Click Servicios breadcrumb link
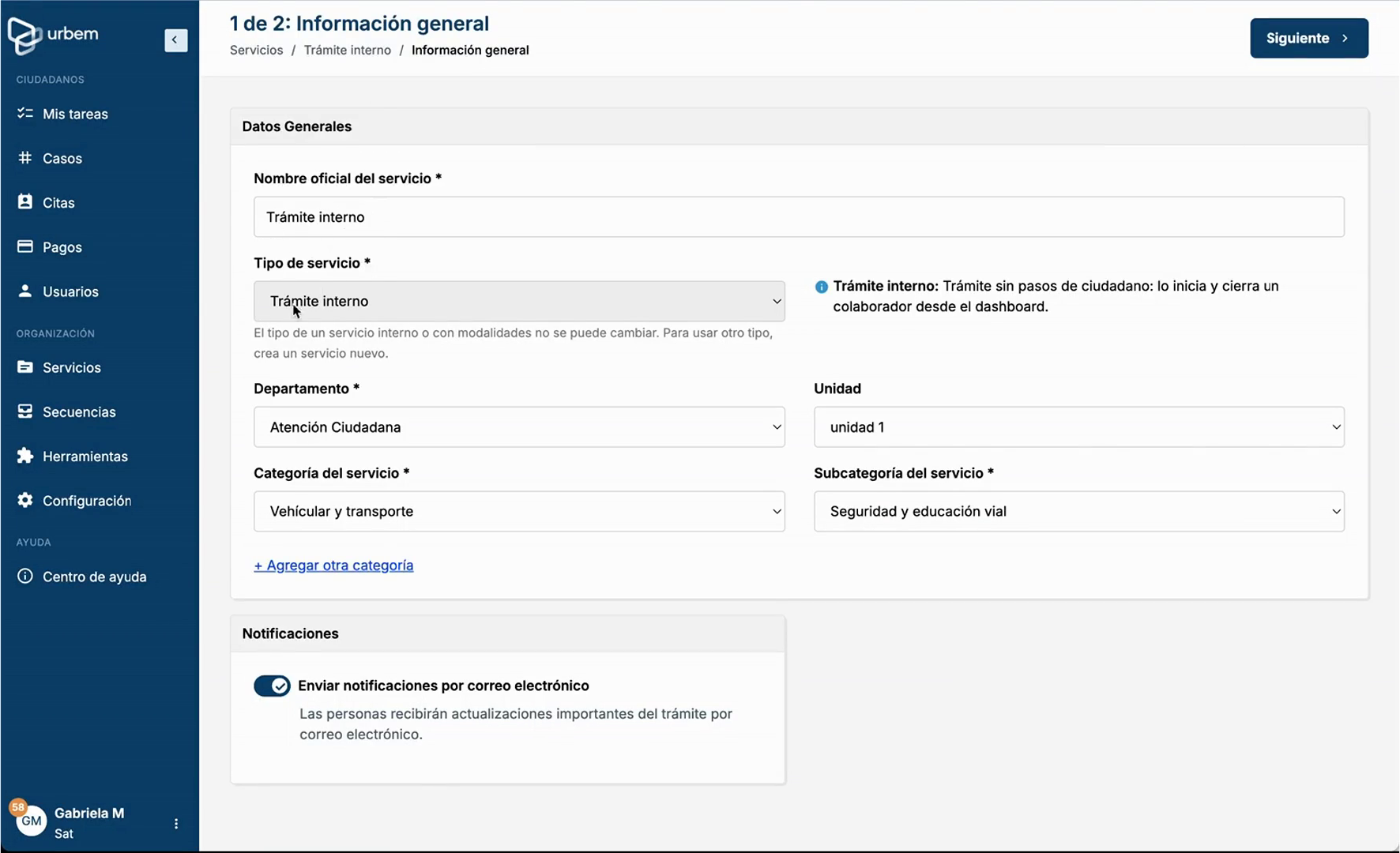The height and width of the screenshot is (853, 1400). click(256, 50)
